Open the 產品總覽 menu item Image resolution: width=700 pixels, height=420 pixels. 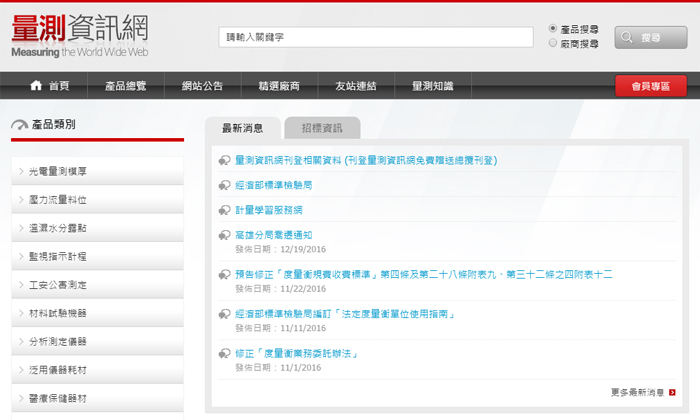pyautogui.click(x=125, y=86)
